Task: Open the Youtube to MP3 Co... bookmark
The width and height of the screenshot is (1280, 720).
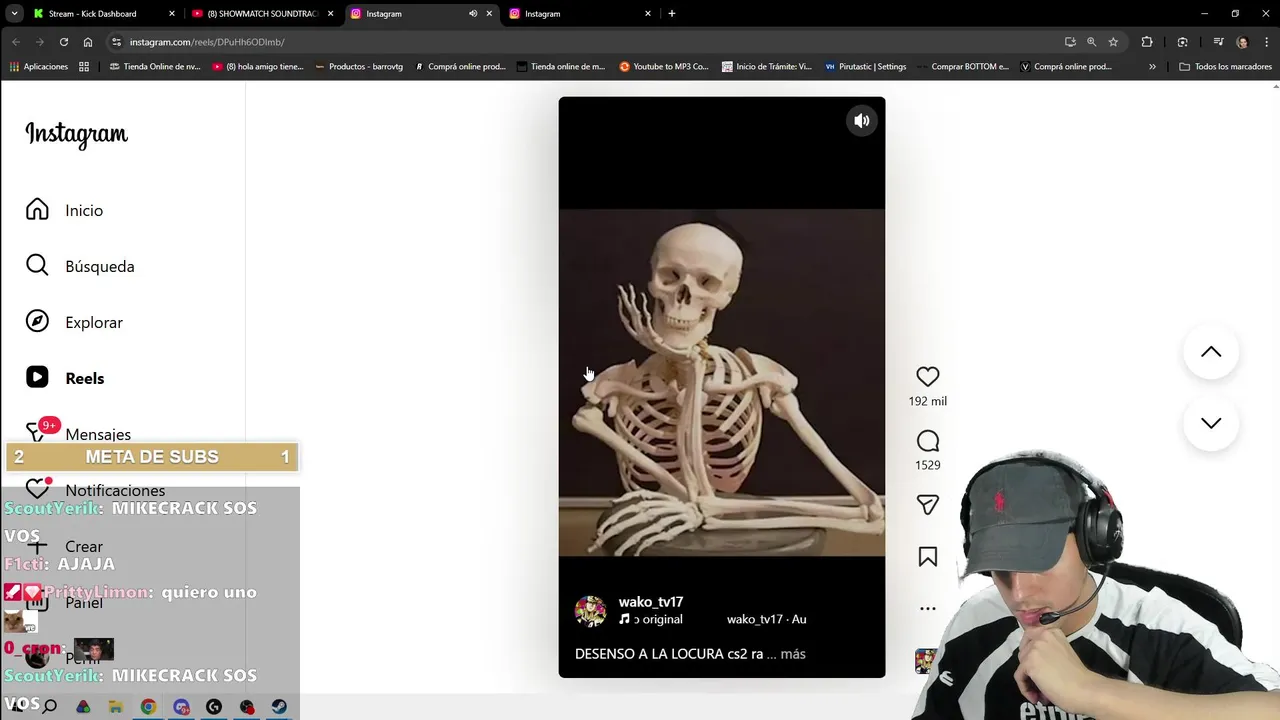Action: coord(664,67)
